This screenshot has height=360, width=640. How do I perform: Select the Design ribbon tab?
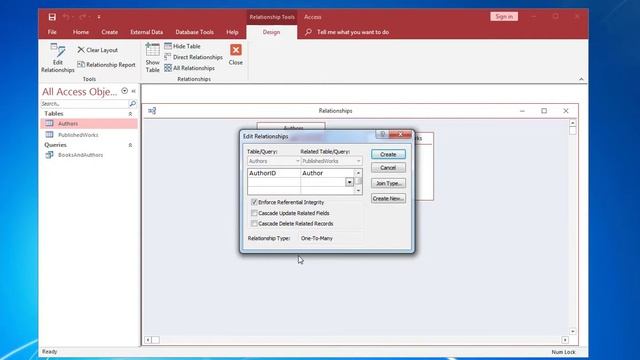tap(271, 32)
